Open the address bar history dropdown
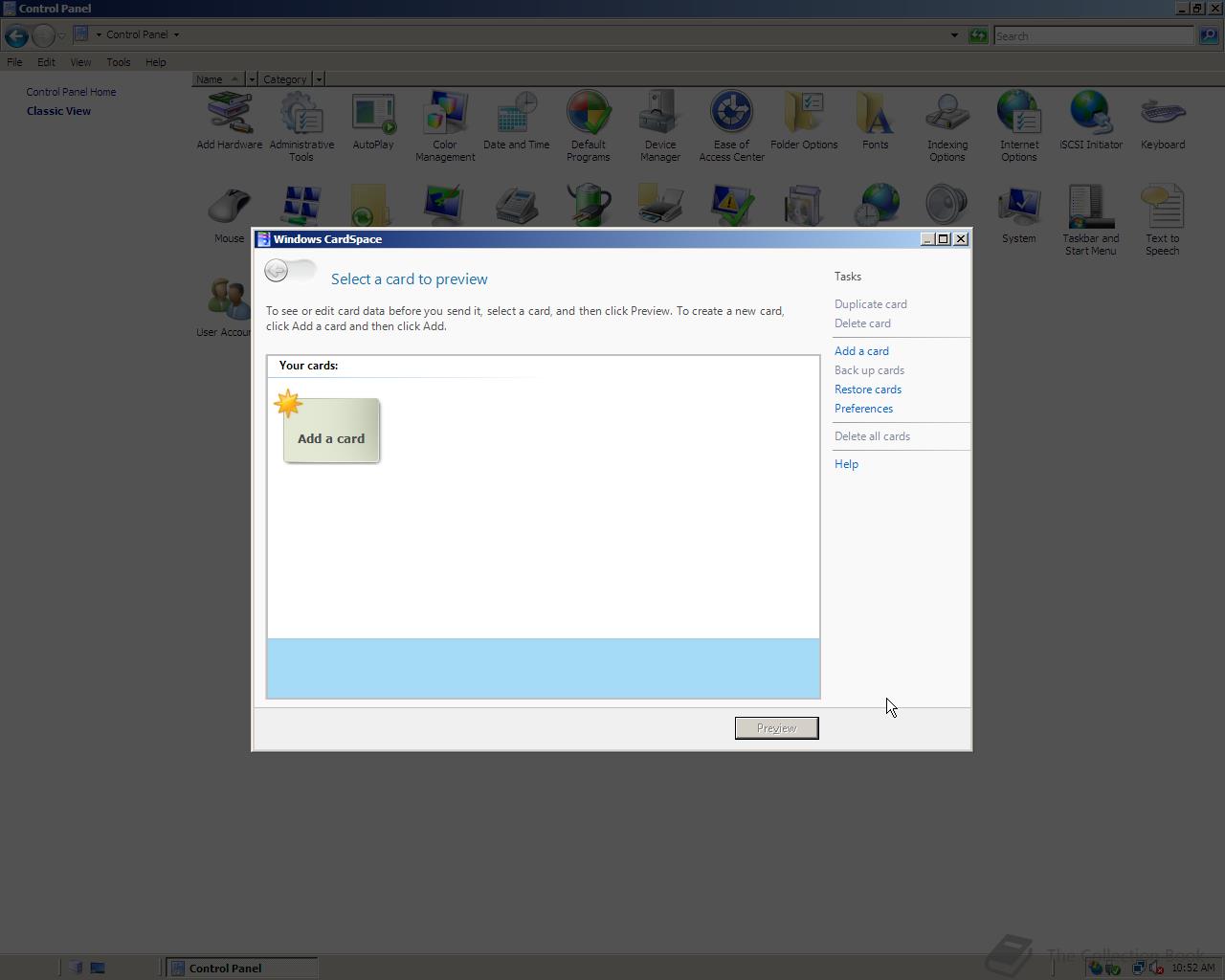1225x980 pixels. click(x=954, y=35)
